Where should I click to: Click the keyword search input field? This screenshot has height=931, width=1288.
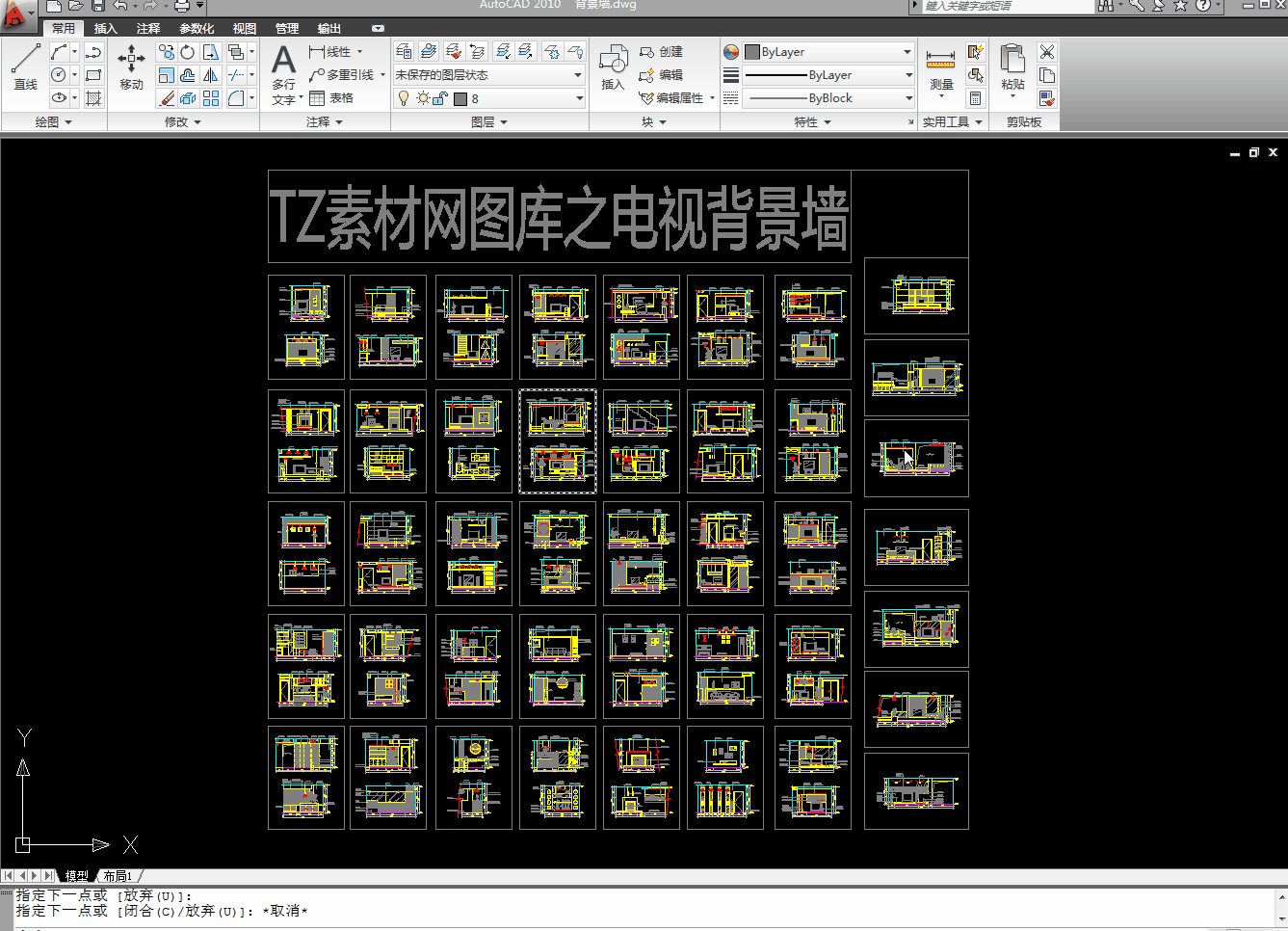click(1009, 6)
